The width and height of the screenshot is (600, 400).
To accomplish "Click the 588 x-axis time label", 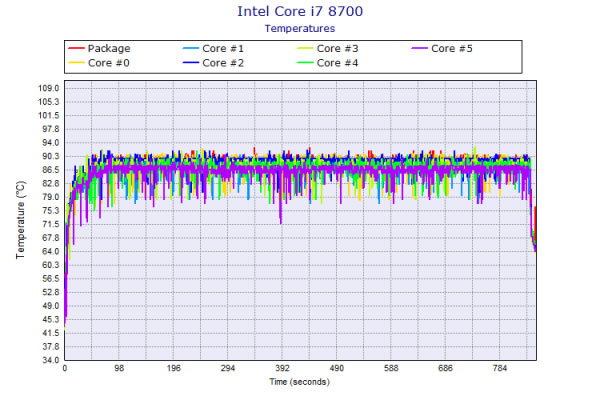I will [x=391, y=368].
